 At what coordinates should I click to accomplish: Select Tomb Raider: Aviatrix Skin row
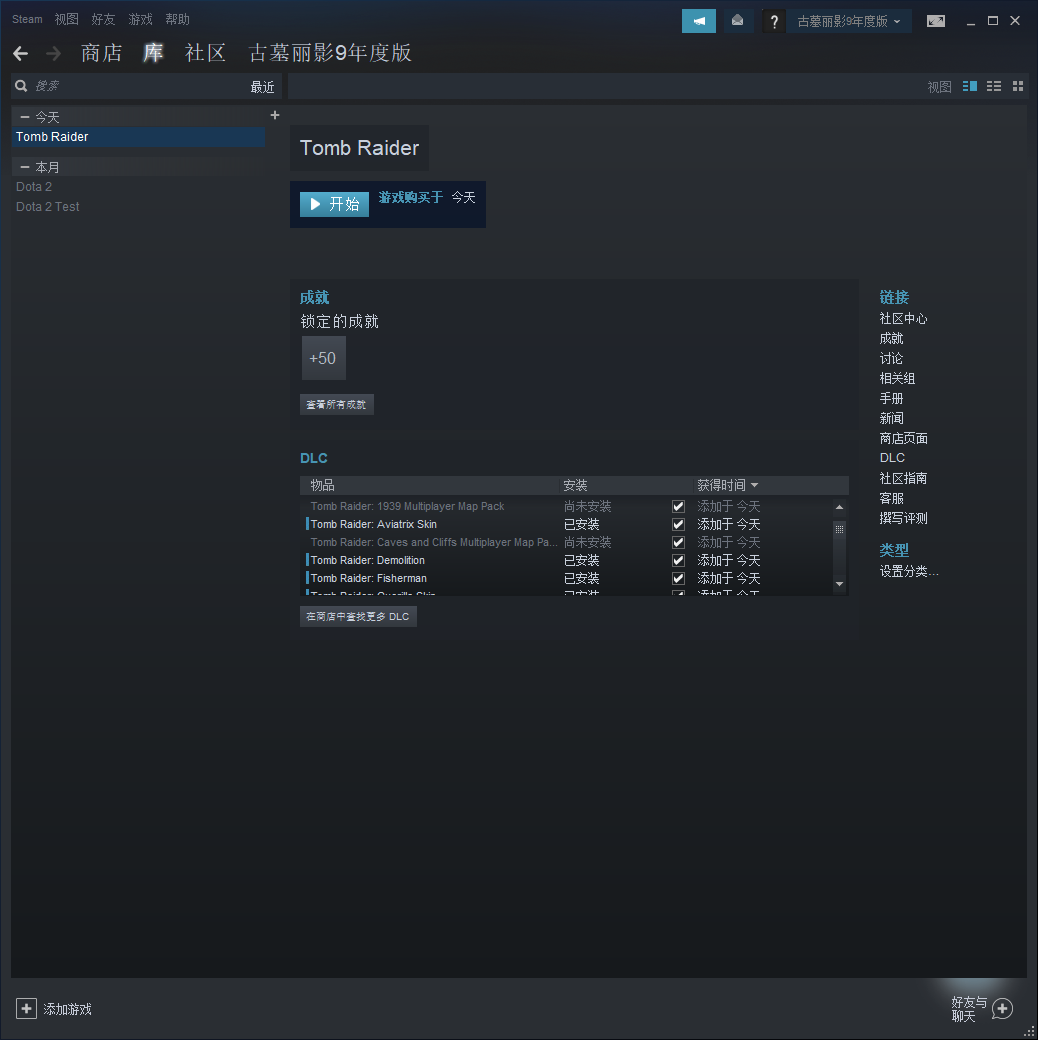tap(568, 525)
